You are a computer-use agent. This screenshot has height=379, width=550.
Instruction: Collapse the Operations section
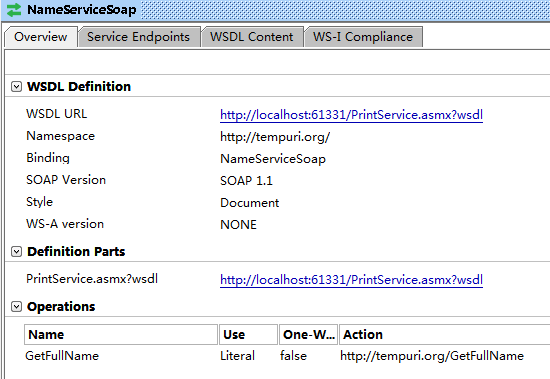[16, 307]
